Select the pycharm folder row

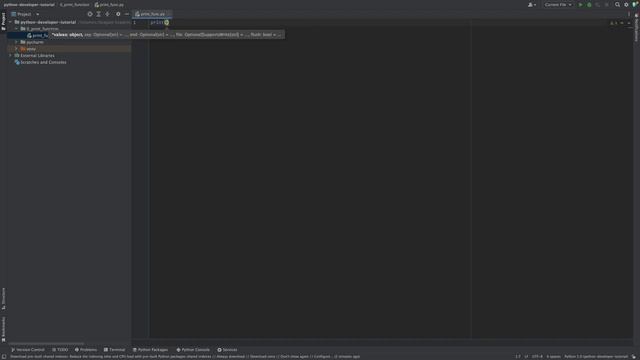[x=69, y=42]
